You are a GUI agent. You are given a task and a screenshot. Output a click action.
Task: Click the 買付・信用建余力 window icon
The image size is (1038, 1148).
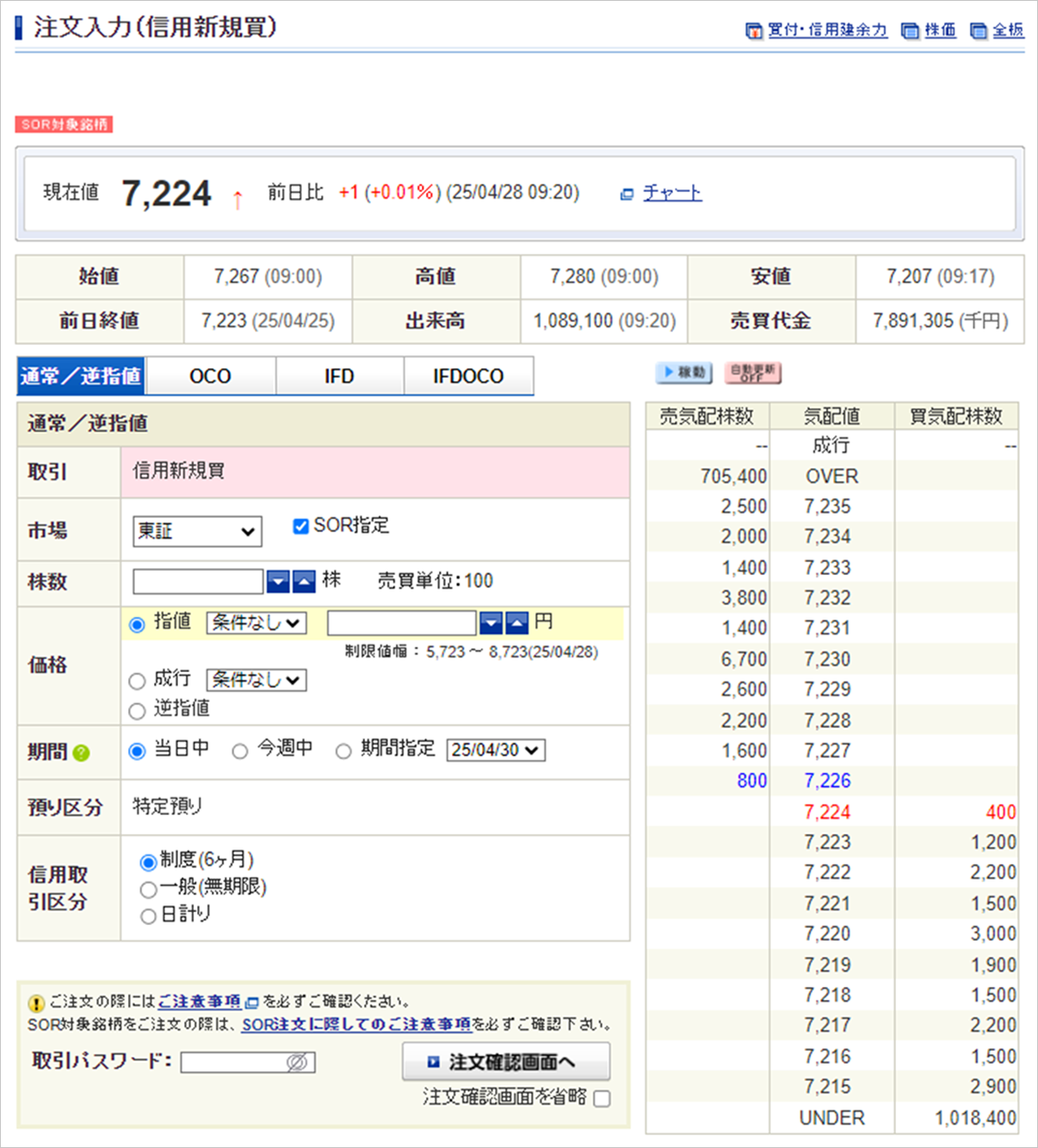754,31
